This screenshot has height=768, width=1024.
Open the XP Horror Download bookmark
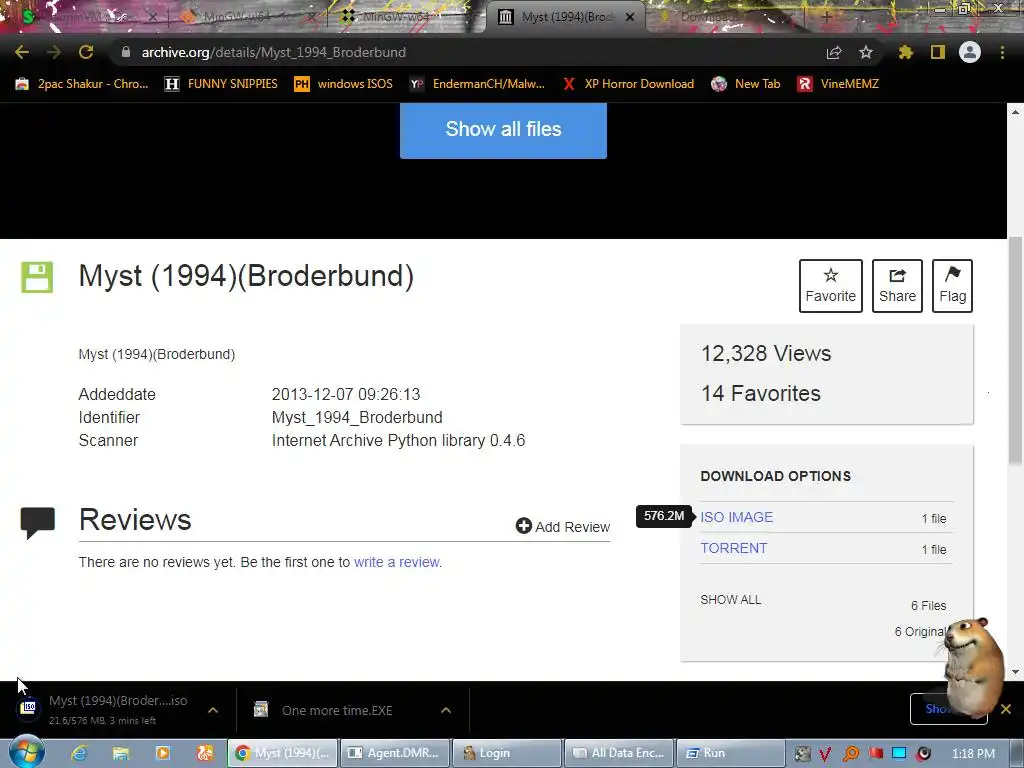pyautogui.click(x=628, y=84)
